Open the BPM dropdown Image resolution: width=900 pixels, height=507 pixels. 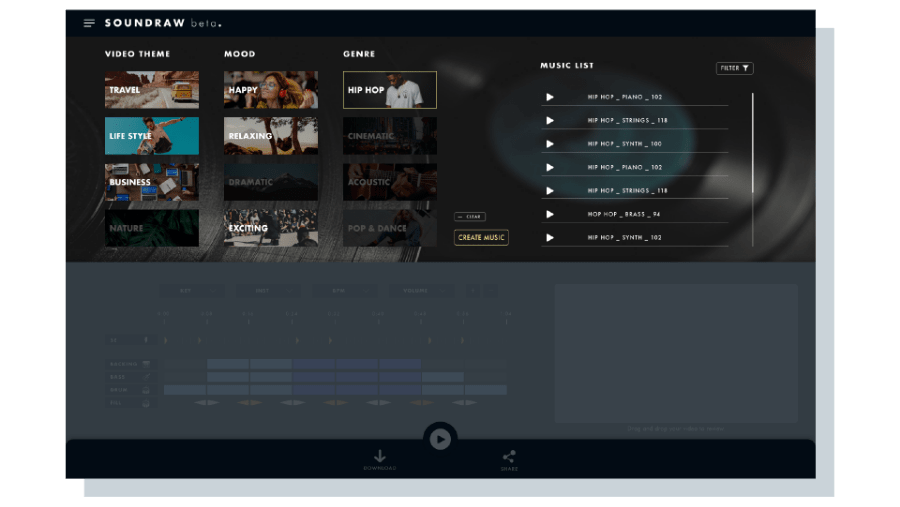344,291
